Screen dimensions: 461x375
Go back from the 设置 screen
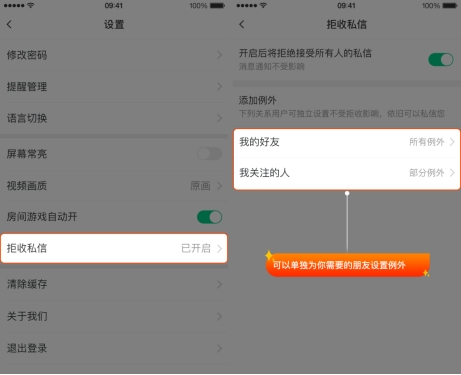(9, 24)
